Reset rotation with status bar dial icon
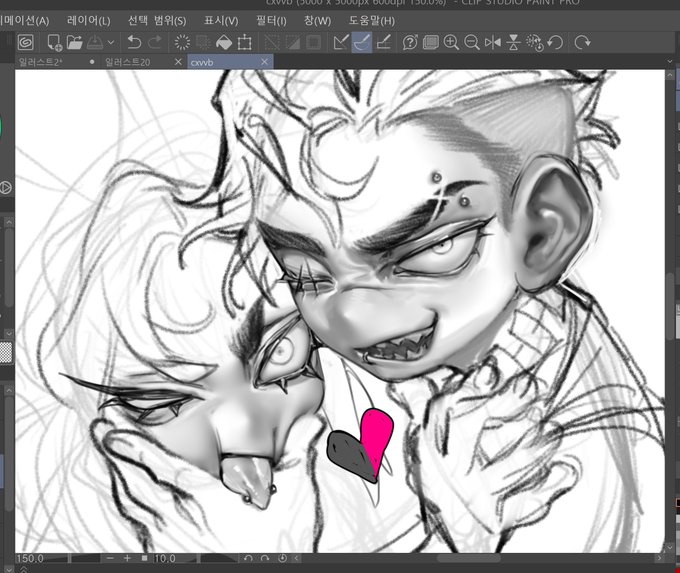The height and width of the screenshot is (573, 680). point(282,558)
